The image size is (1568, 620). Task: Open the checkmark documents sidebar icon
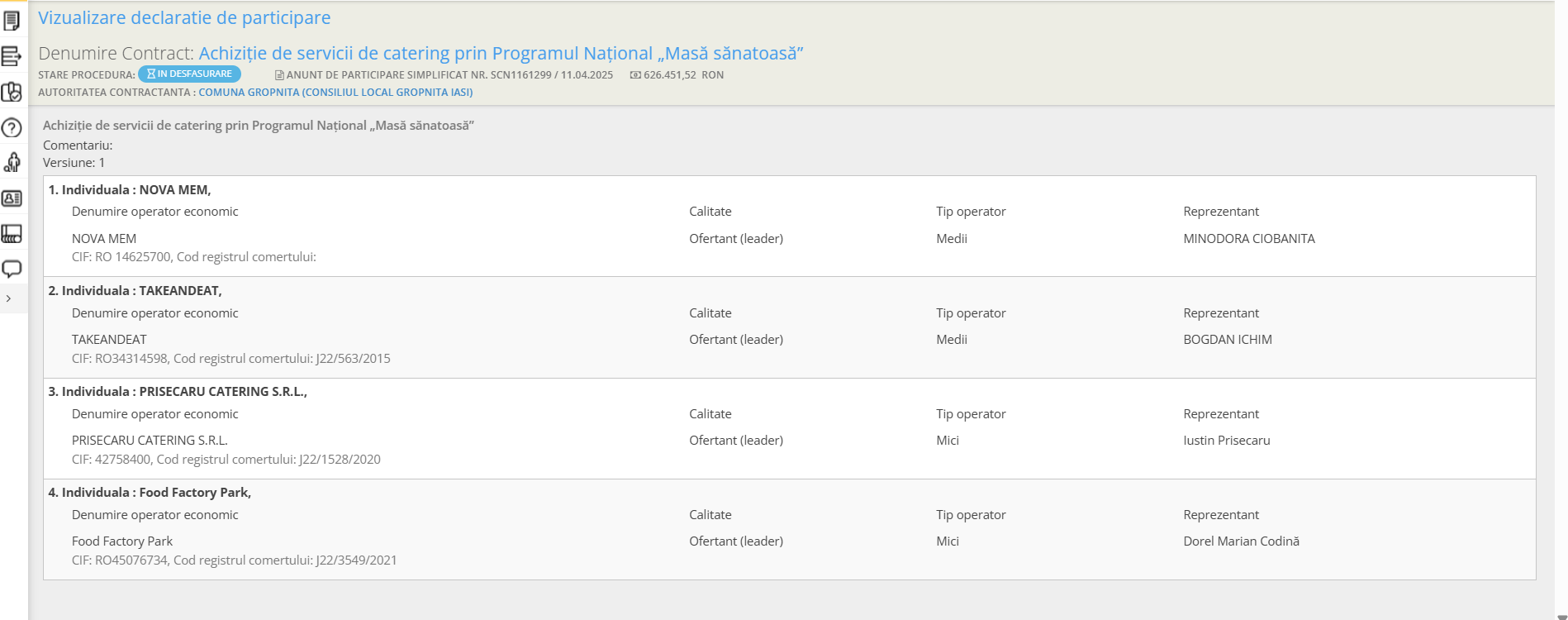(12, 92)
